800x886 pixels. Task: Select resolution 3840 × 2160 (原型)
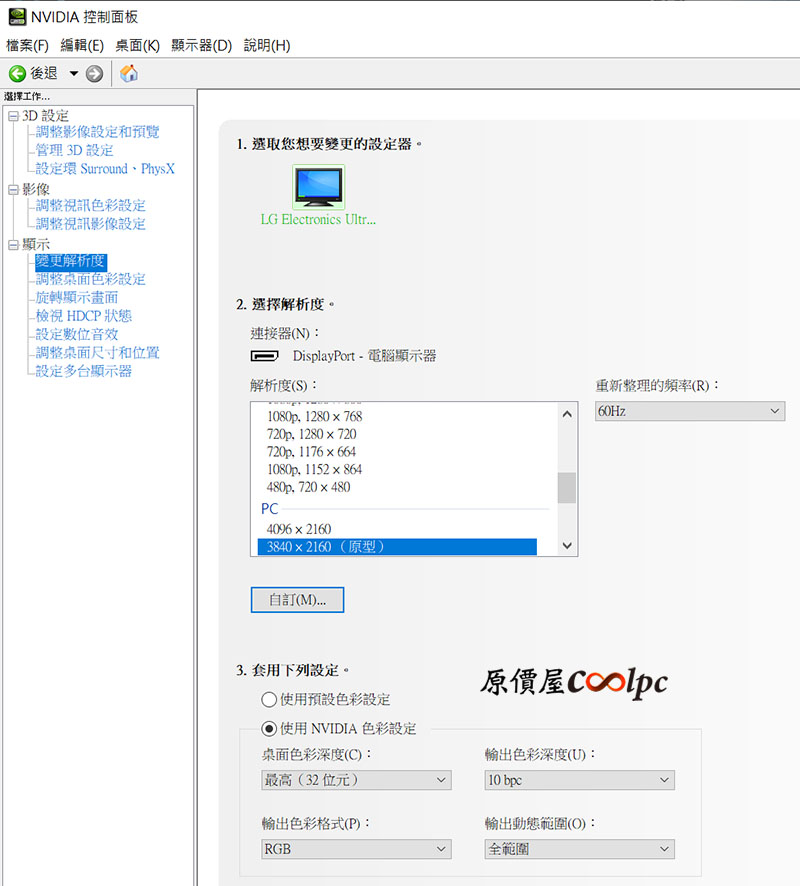click(397, 547)
